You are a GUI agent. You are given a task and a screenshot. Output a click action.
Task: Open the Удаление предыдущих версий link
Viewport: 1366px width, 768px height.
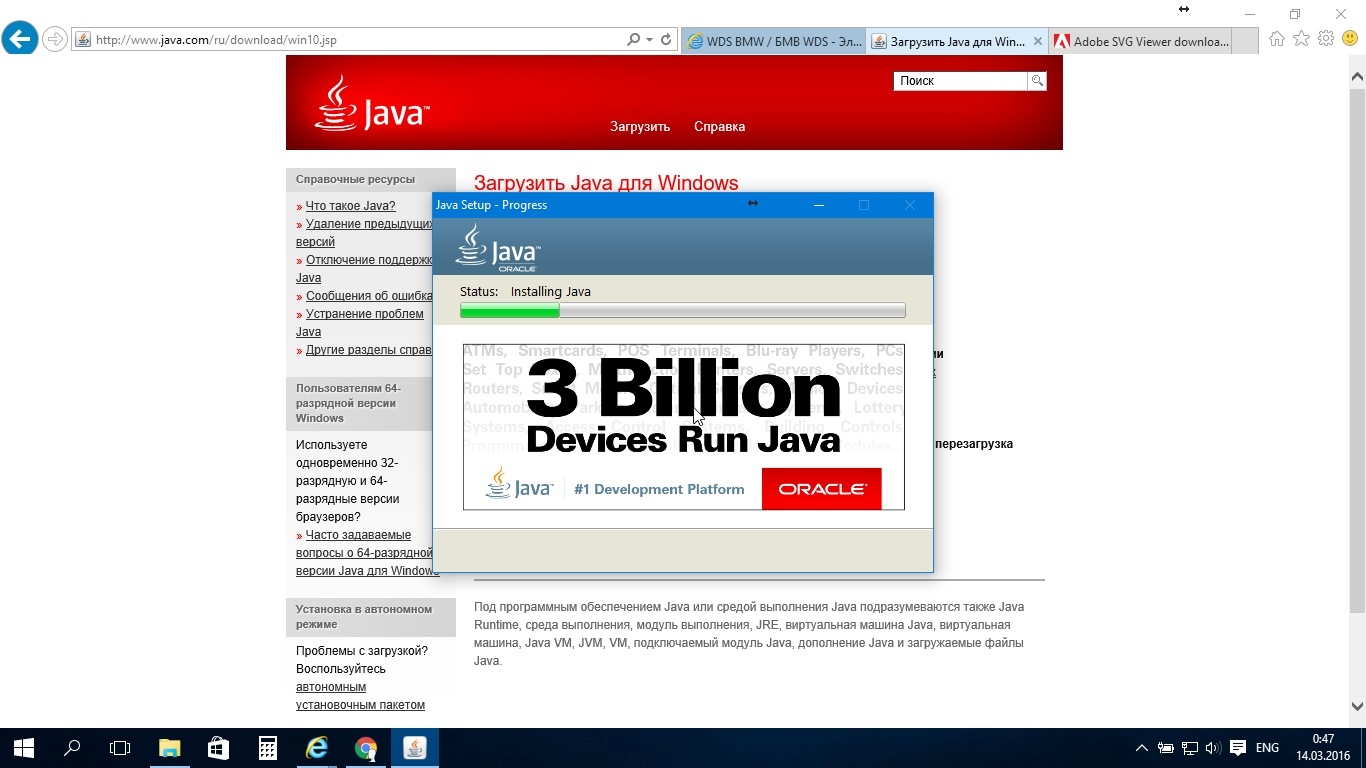coord(364,233)
